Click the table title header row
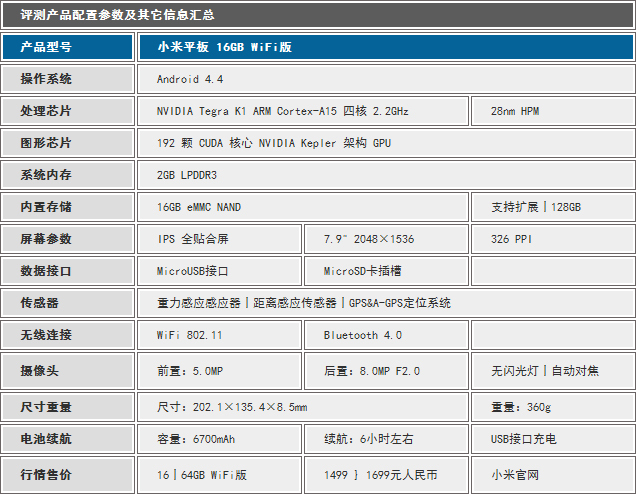The height and width of the screenshot is (494, 636). 318,15
